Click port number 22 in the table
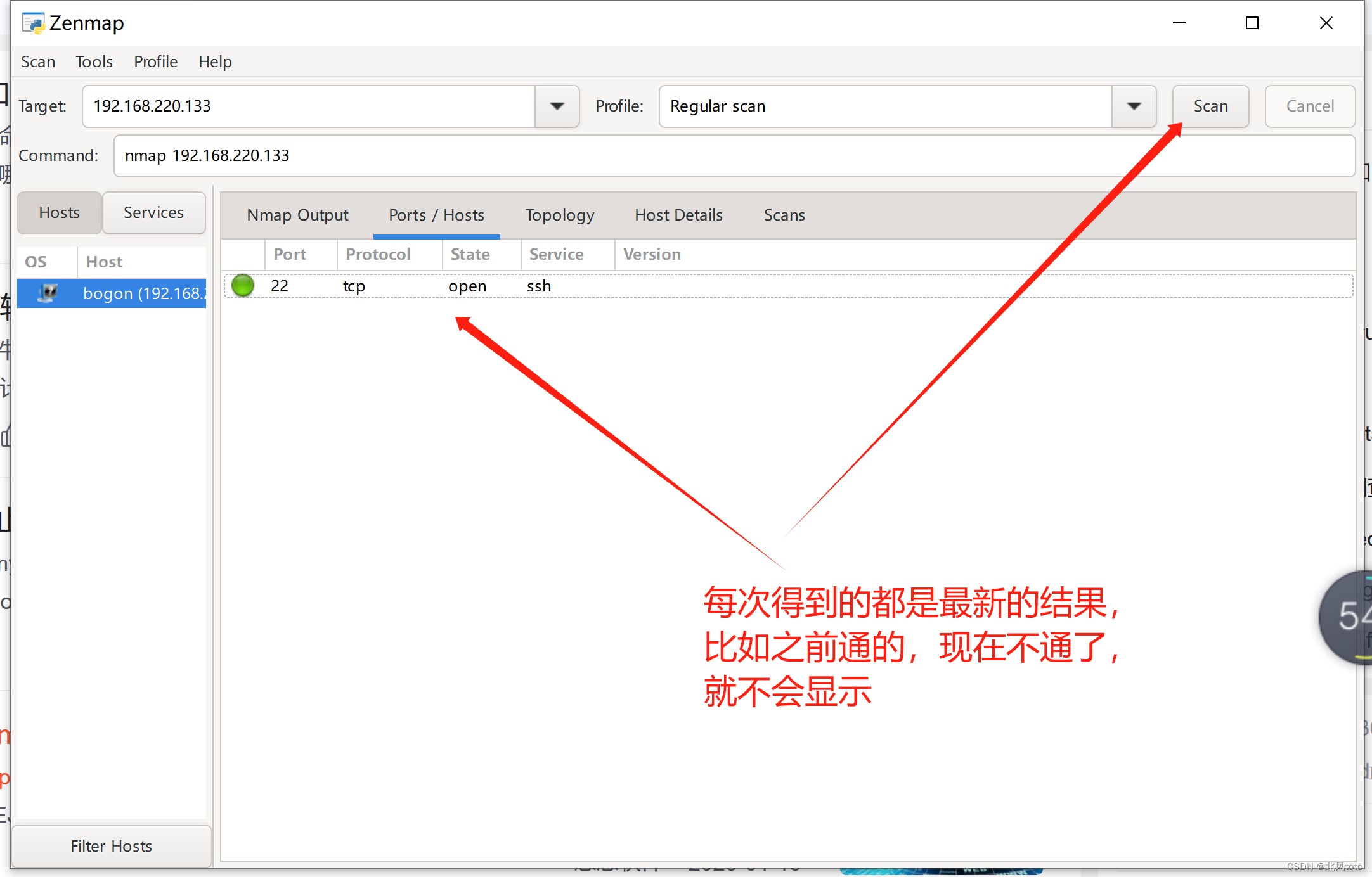Screen dimensions: 1372x877 (280, 286)
